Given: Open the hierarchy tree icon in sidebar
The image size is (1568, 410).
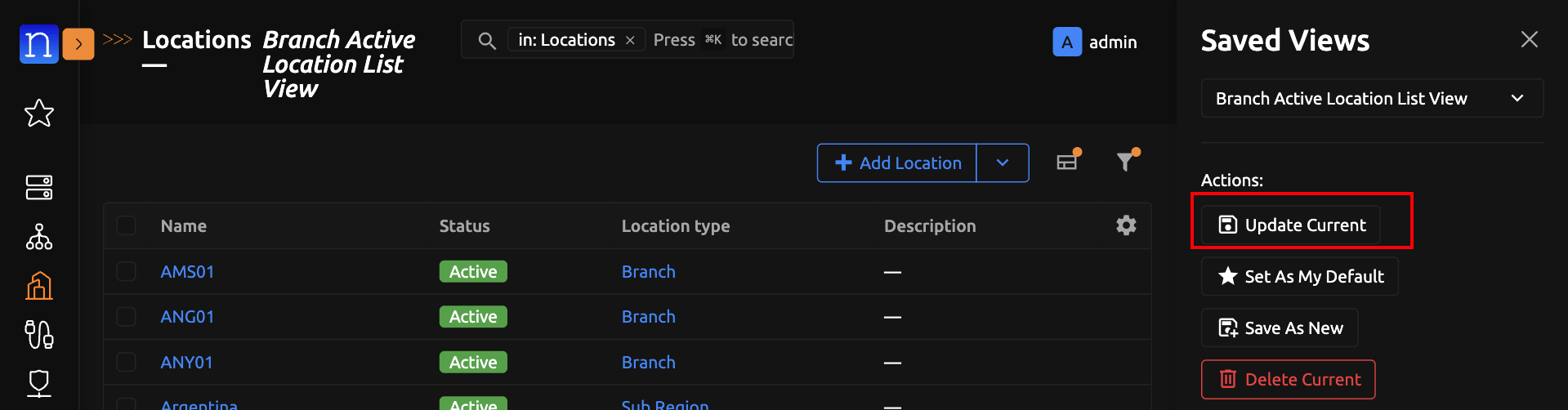Looking at the screenshot, I should tap(39, 237).
